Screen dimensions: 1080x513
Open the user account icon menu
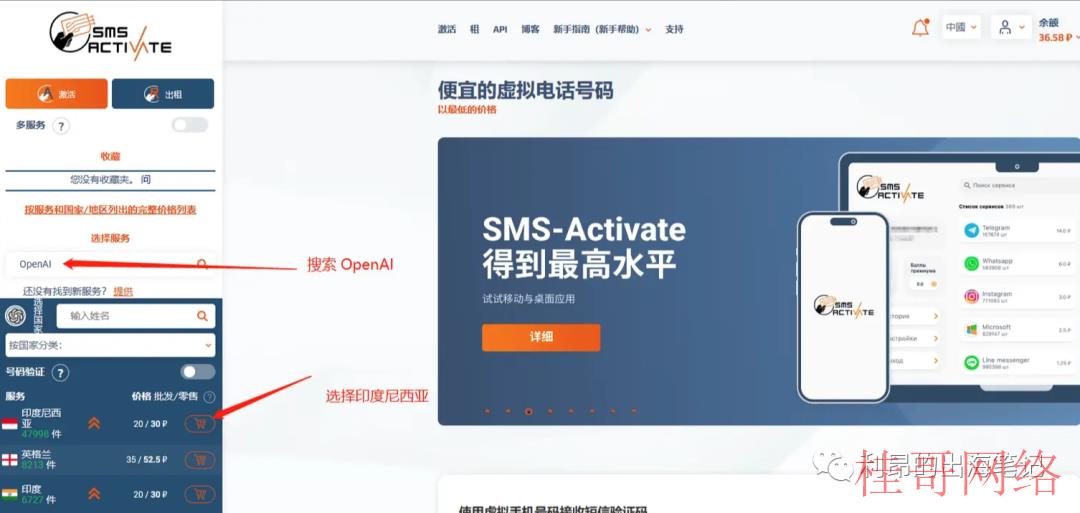(x=1011, y=28)
